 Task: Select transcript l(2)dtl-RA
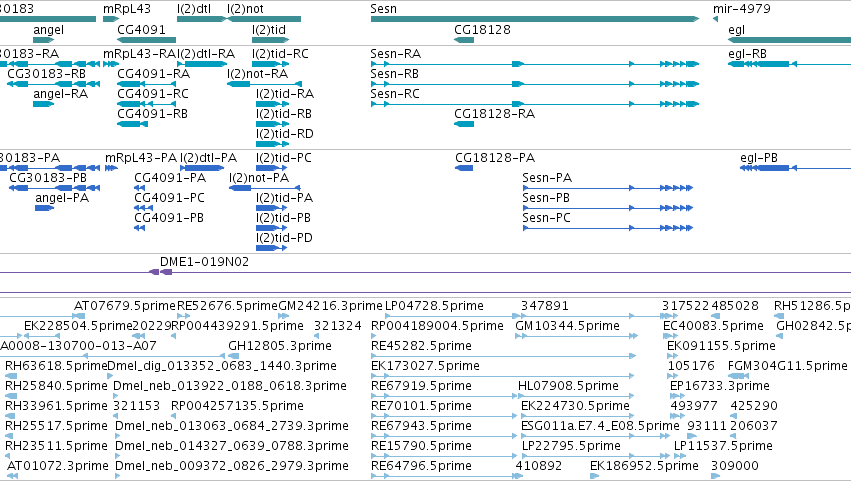coord(201,64)
